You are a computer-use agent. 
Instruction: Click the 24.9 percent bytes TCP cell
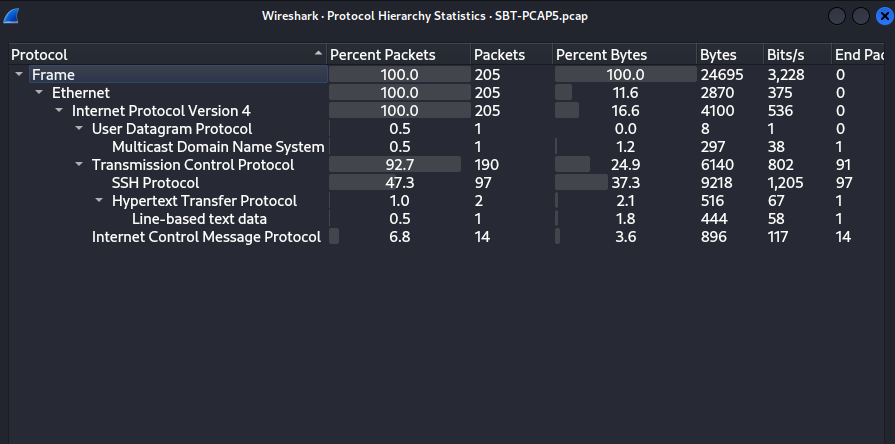pyautogui.click(x=626, y=164)
